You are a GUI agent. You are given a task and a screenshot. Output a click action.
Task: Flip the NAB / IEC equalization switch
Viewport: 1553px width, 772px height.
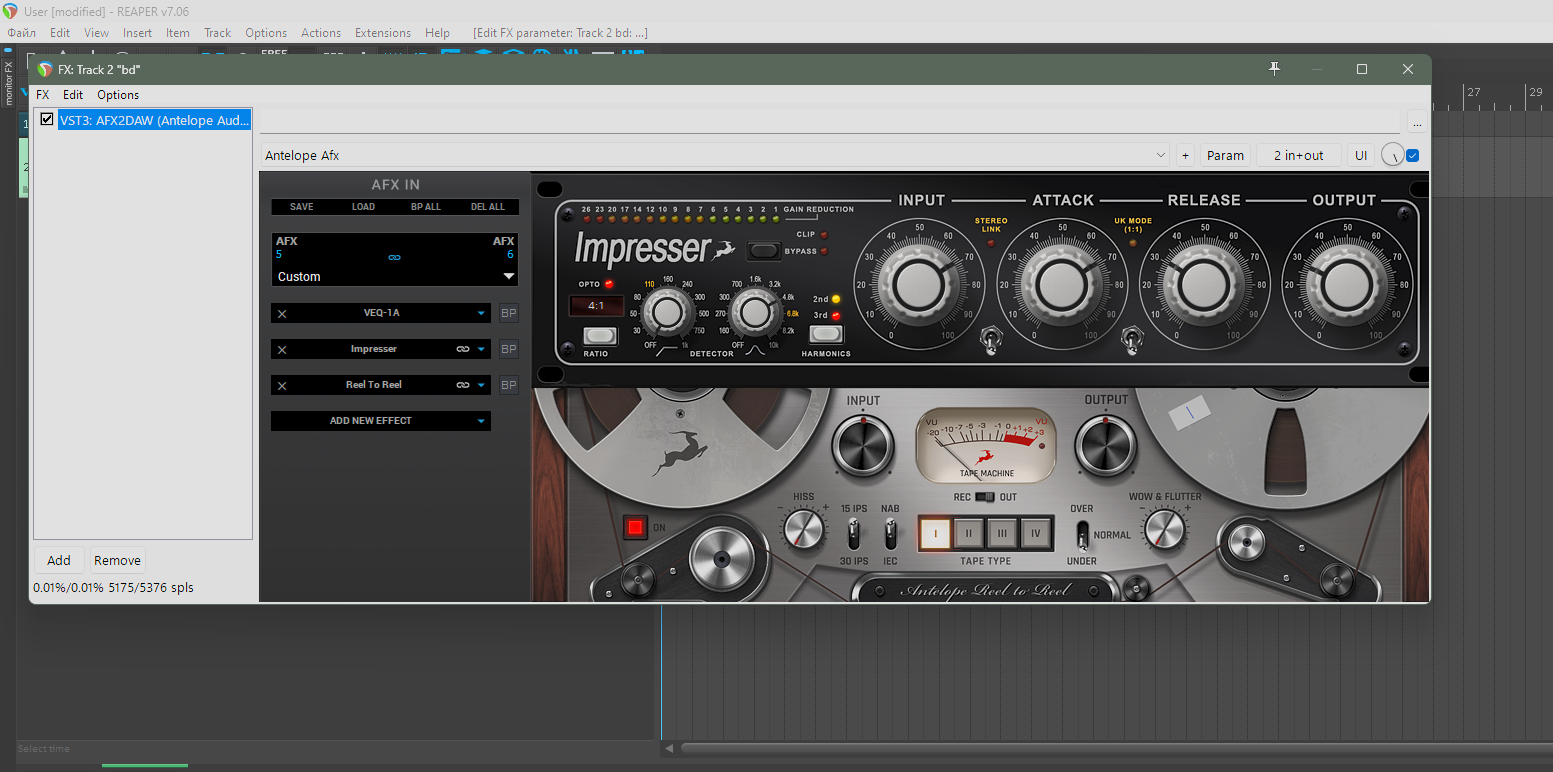[x=890, y=533]
